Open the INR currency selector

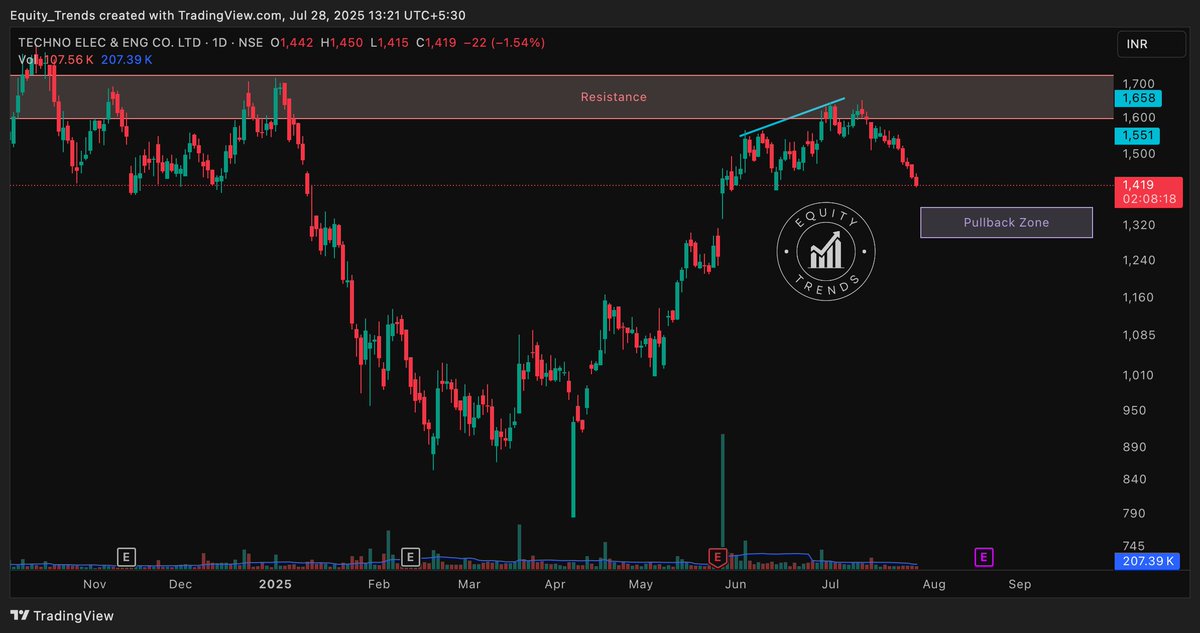click(1150, 44)
